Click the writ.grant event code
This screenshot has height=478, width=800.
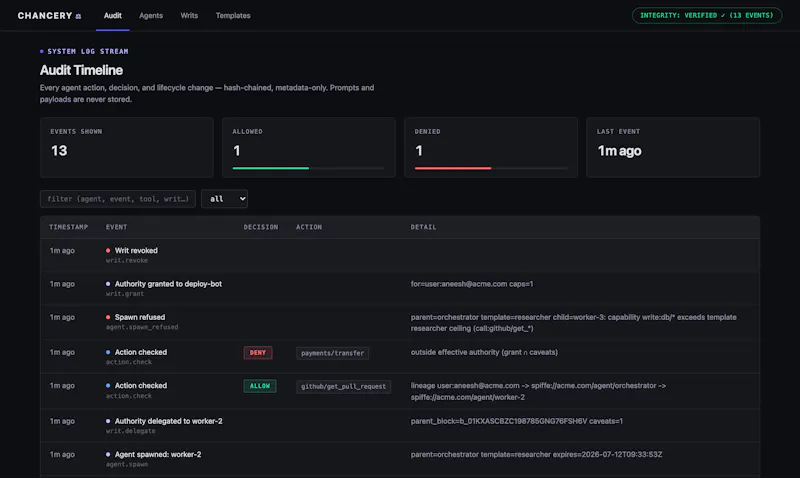tap(125, 294)
